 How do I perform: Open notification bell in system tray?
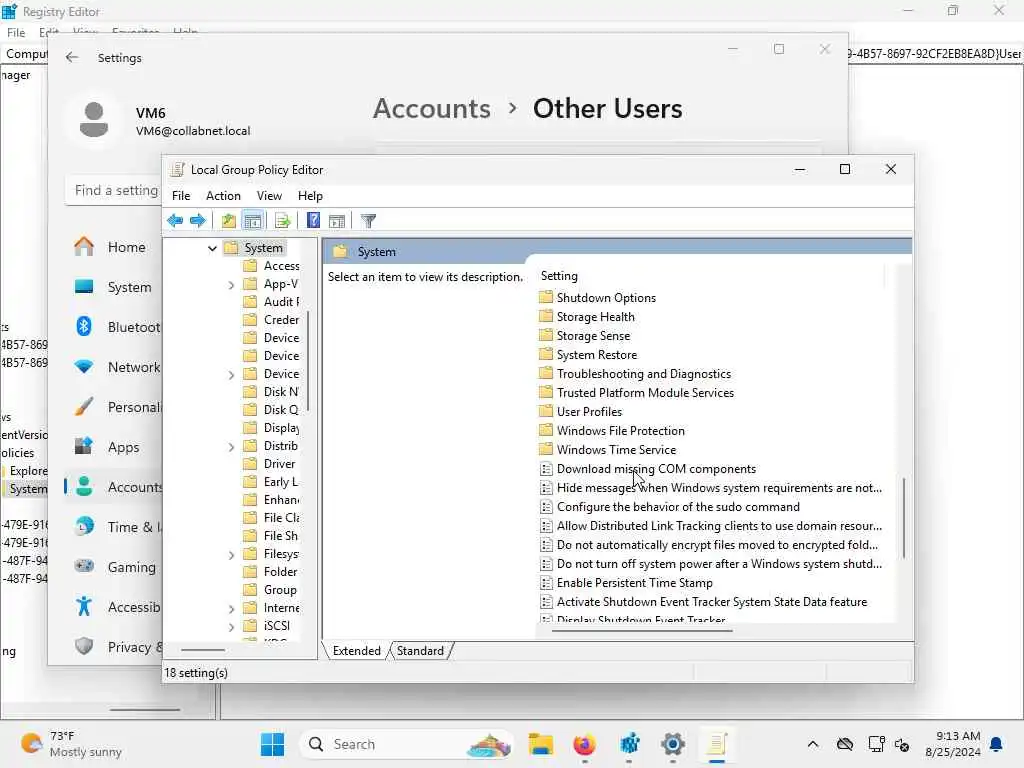997,744
